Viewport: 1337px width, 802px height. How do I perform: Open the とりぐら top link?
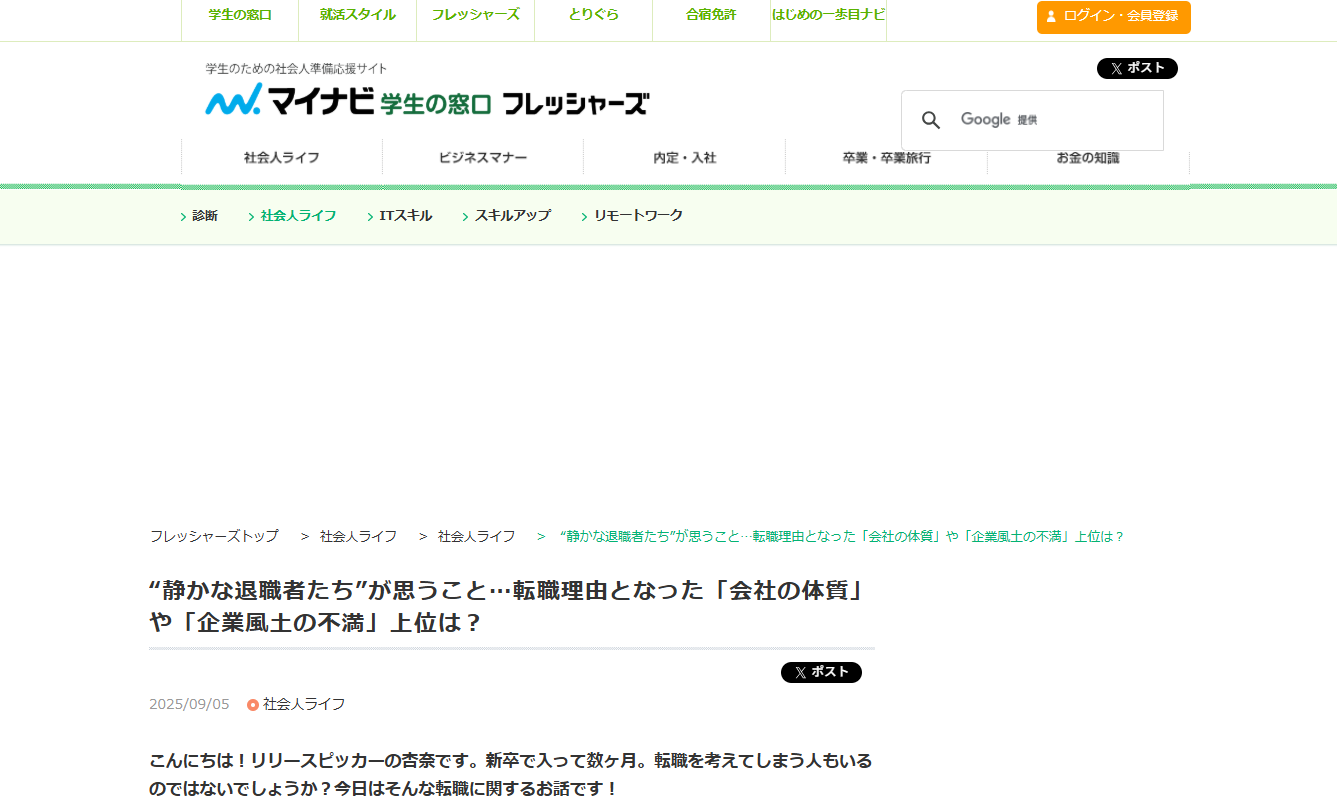(593, 15)
